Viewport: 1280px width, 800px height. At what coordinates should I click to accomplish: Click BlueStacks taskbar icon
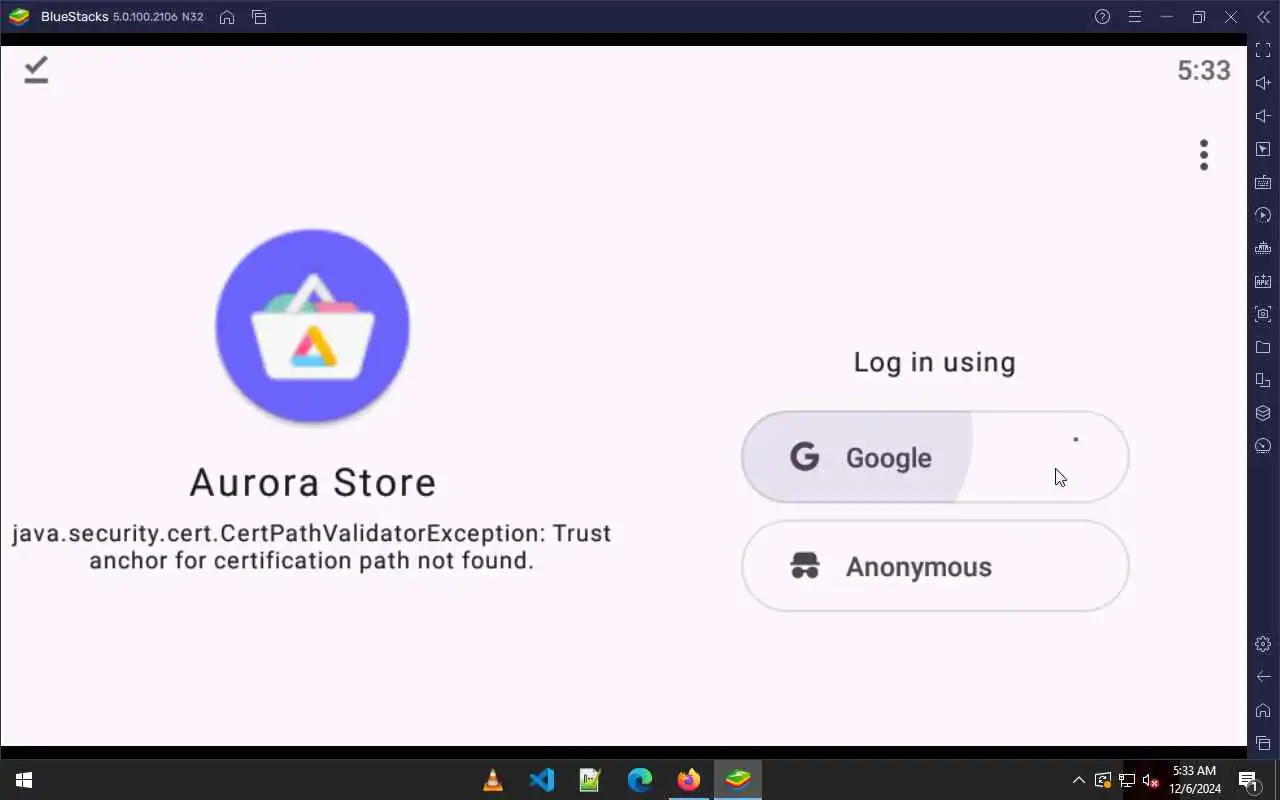pyautogui.click(x=738, y=780)
